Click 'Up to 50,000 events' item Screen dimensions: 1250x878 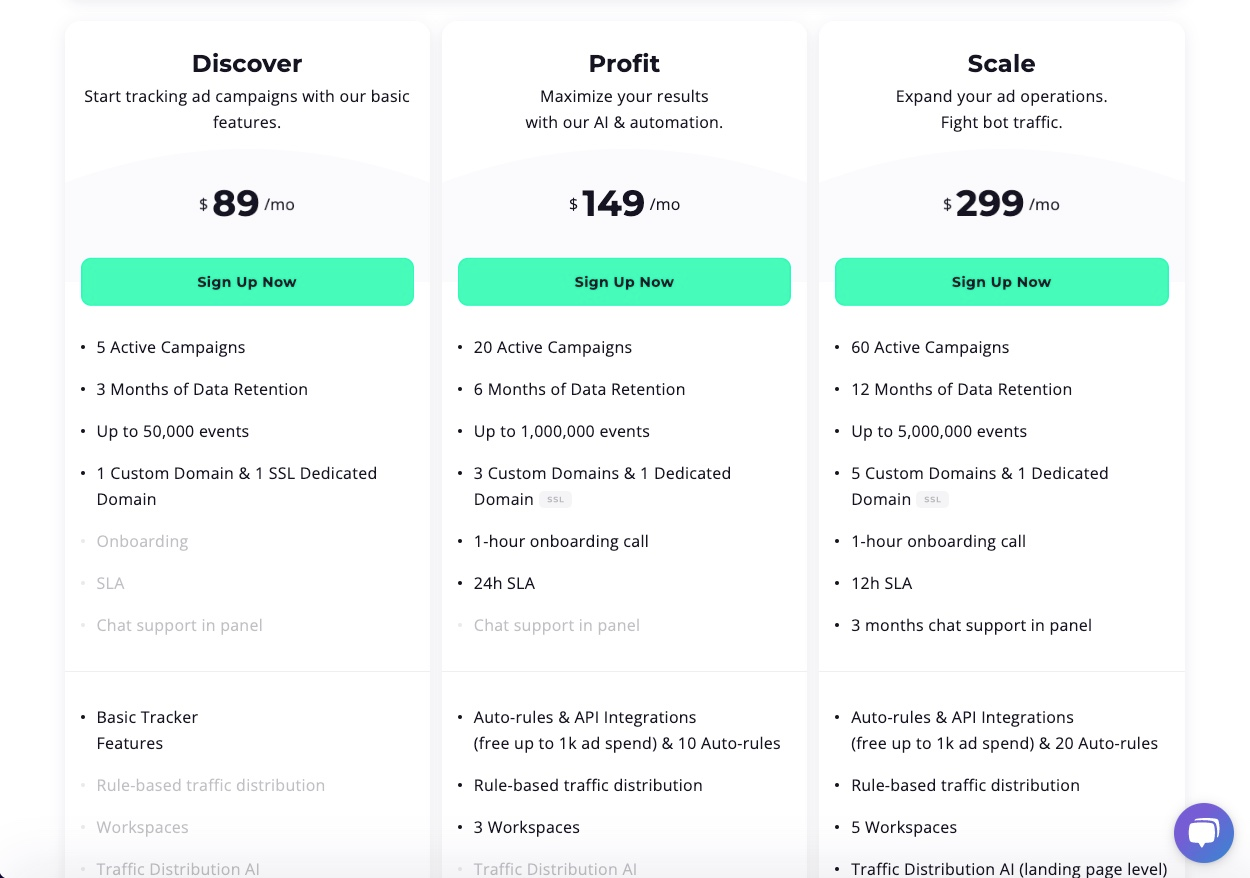[x=173, y=431]
